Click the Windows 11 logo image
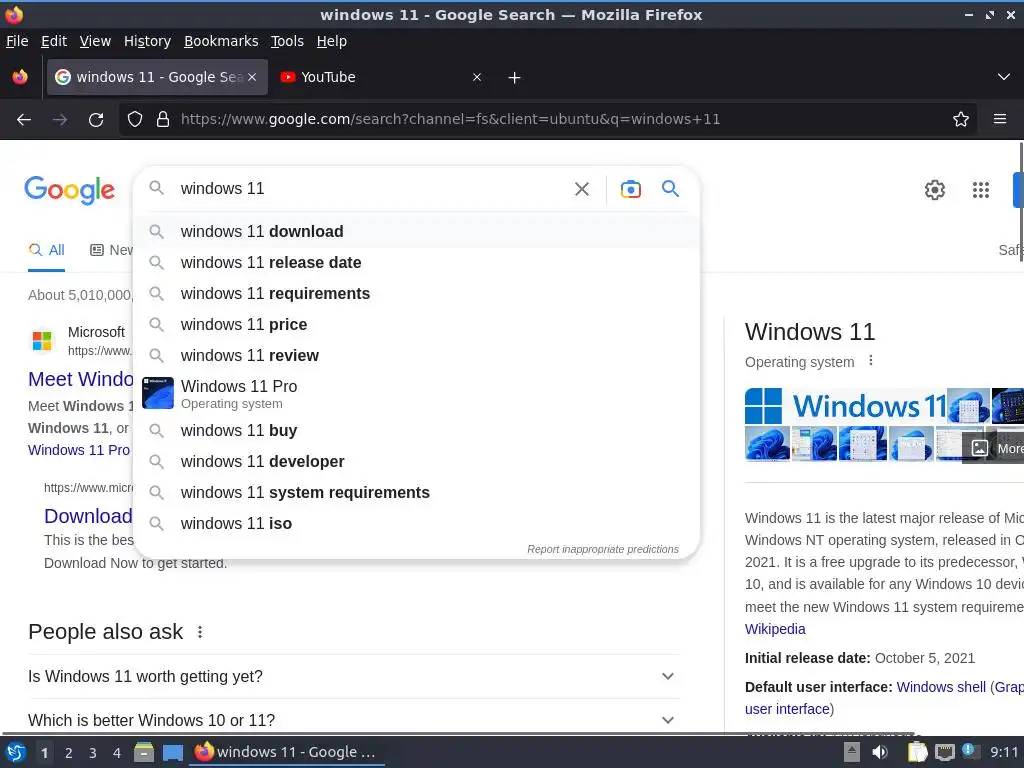This screenshot has width=1024, height=768. [846, 406]
